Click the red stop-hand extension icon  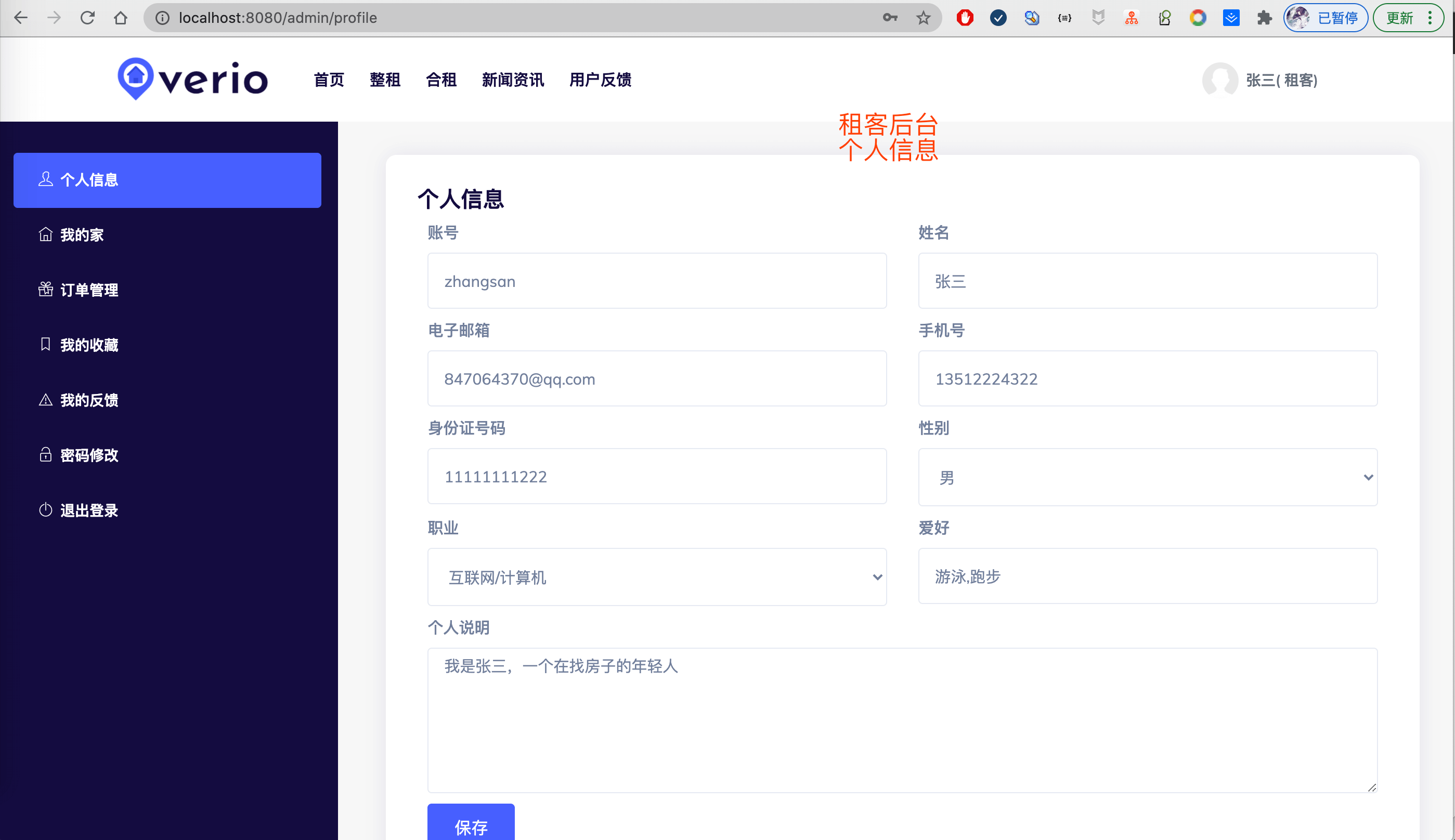coord(965,18)
